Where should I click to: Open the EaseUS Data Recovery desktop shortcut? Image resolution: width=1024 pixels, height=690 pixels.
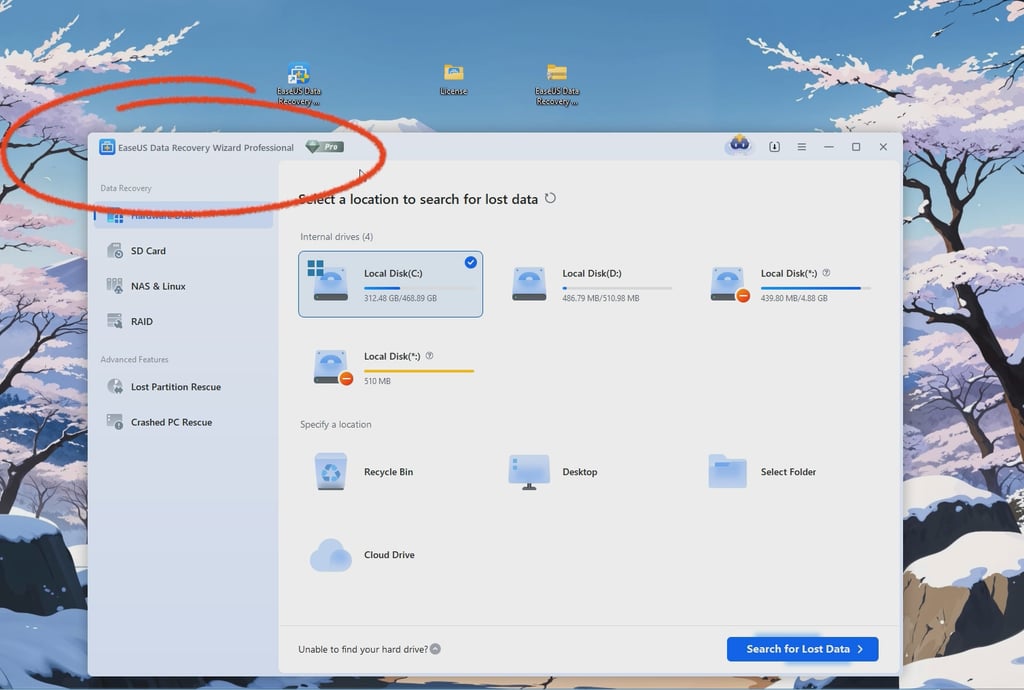point(298,84)
